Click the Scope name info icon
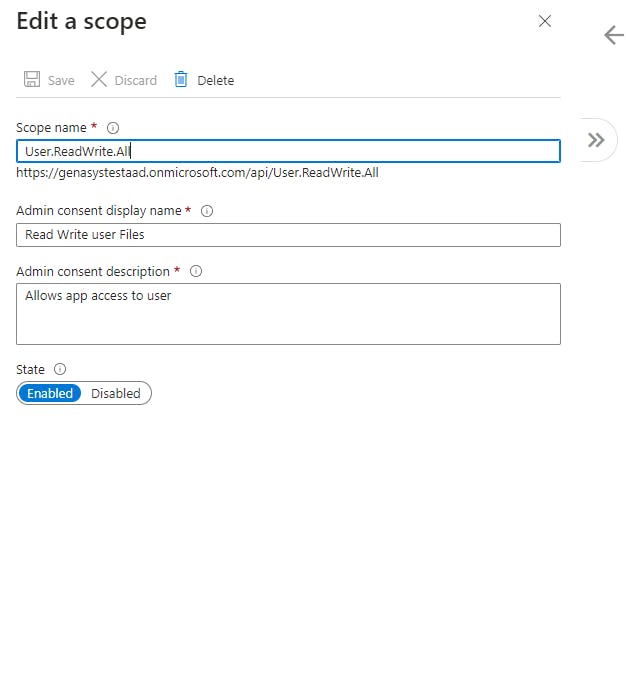 pyautogui.click(x=113, y=128)
